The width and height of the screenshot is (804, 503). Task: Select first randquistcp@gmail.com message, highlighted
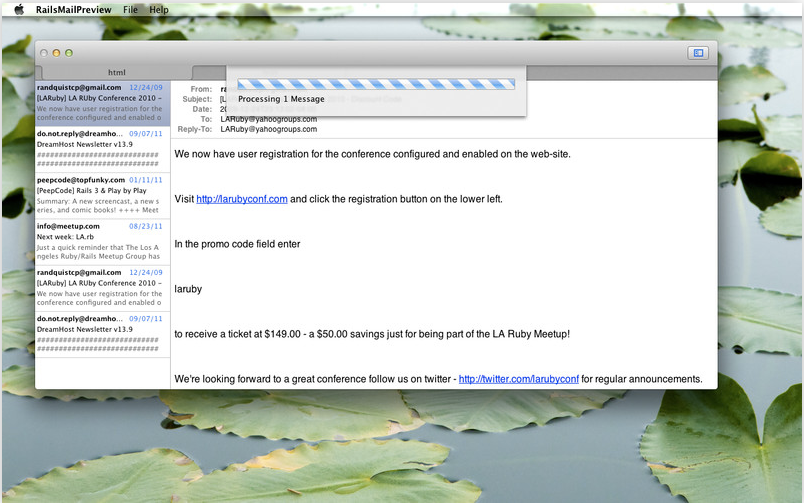[x=103, y=103]
